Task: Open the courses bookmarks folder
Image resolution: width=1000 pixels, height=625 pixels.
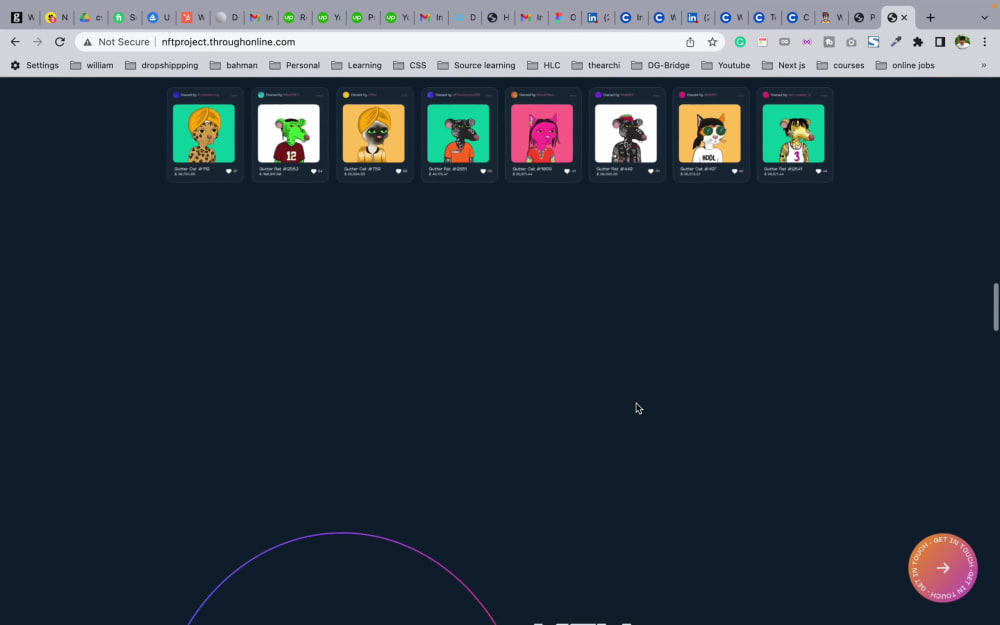Action: [841, 65]
